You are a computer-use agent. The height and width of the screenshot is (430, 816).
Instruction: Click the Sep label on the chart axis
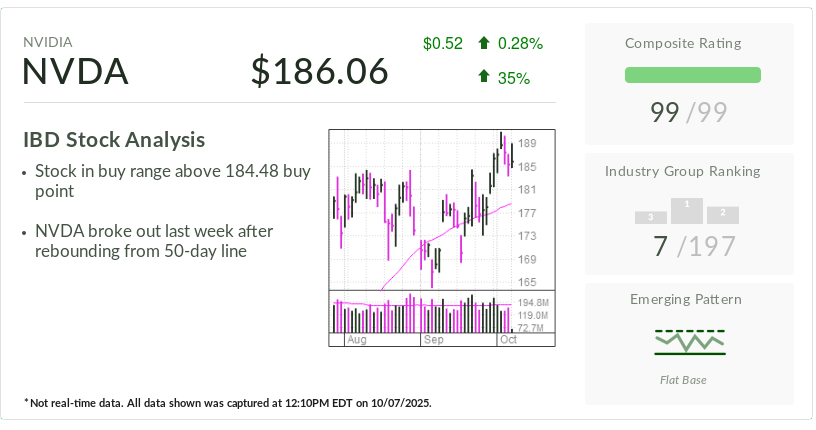(x=433, y=340)
